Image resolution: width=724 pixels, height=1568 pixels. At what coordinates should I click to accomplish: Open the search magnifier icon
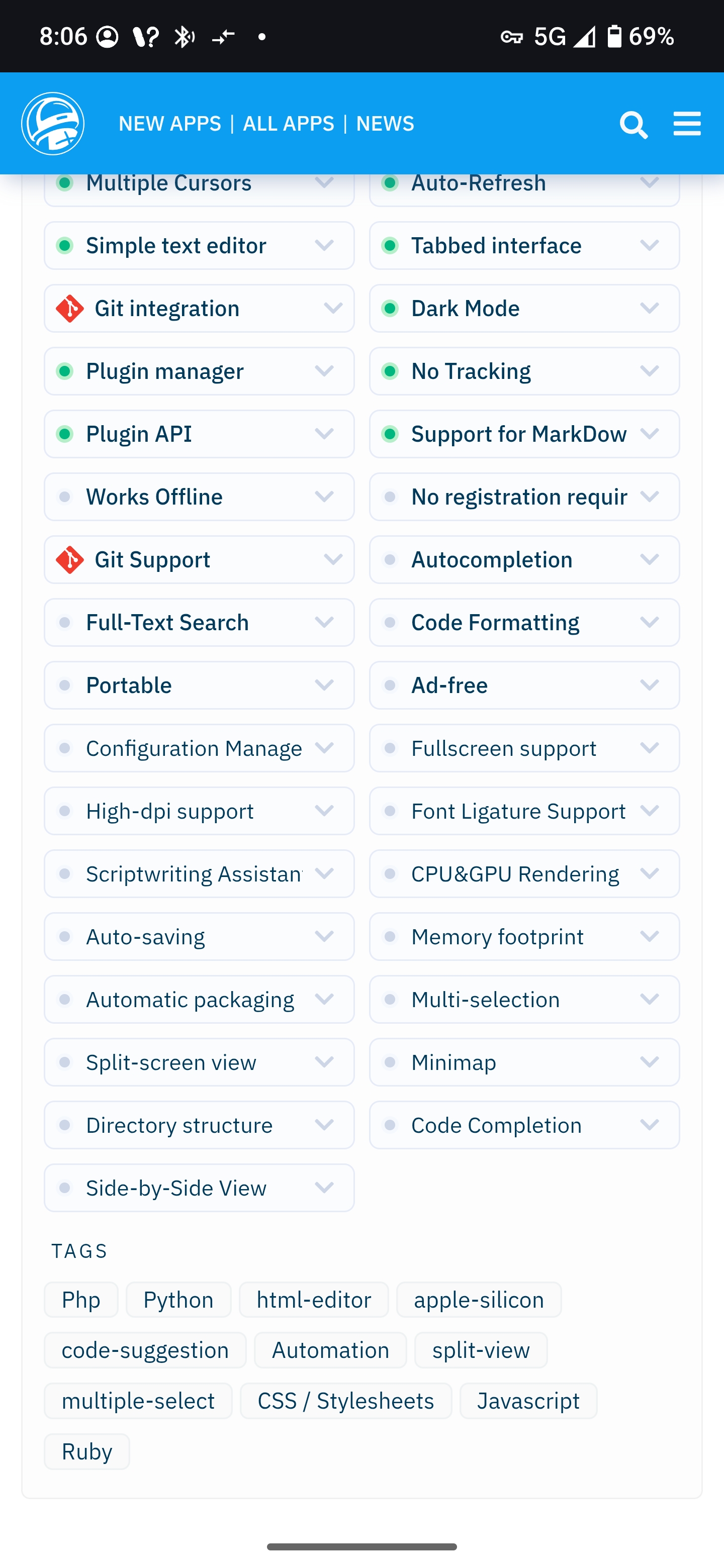633,124
